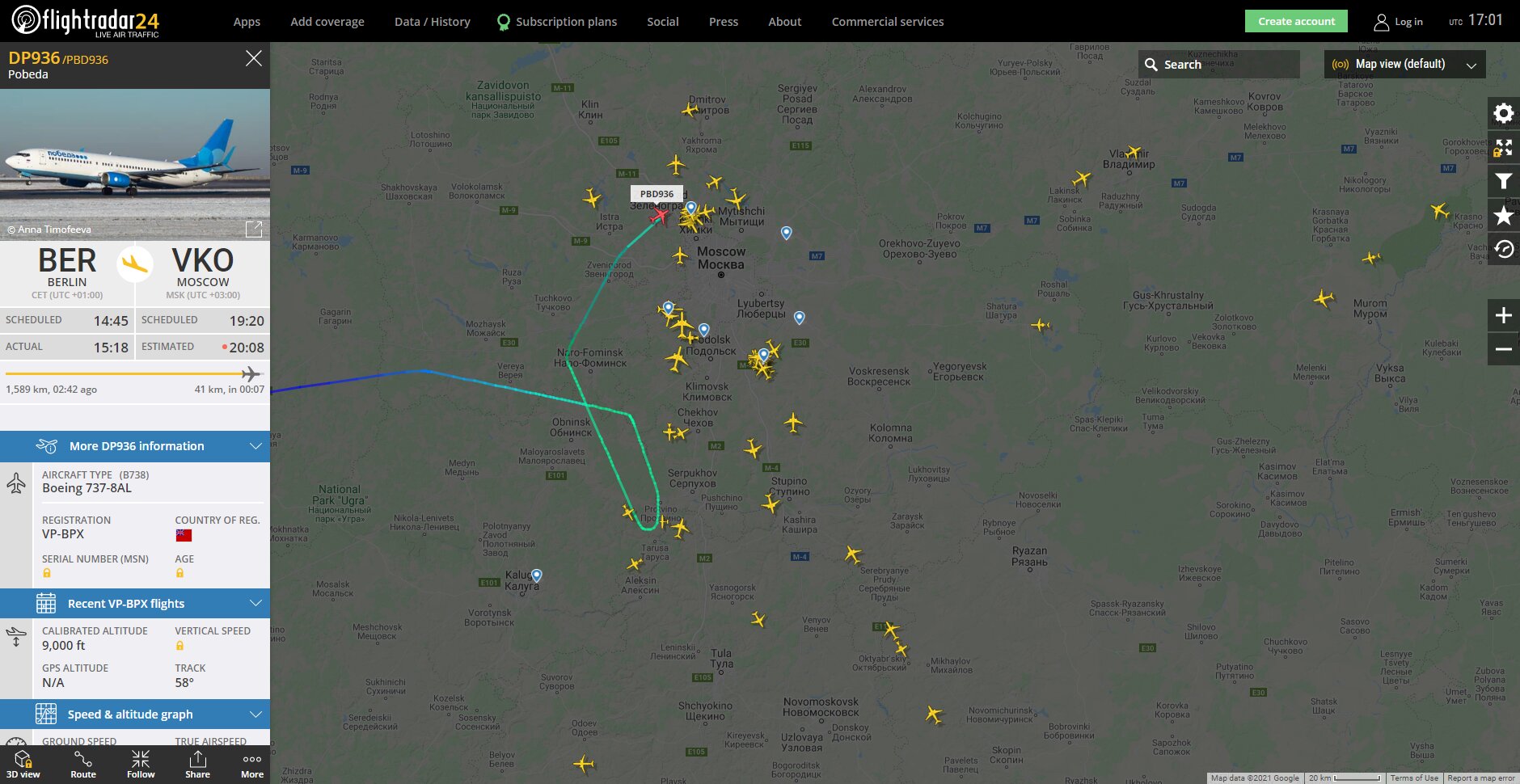Click the Create account button
Viewport: 1520px width, 784px height.
(x=1296, y=21)
